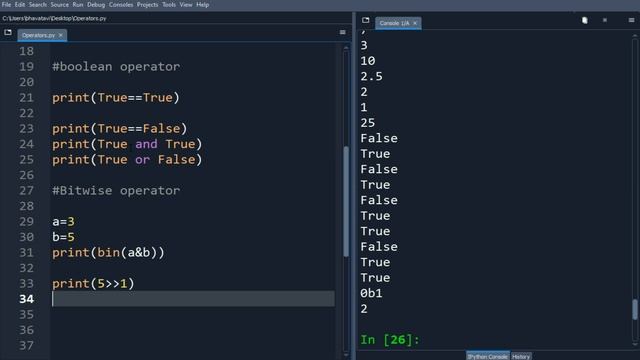Open the Run menu
Image resolution: width=640 pixels, height=360 pixels.
click(x=78, y=4)
